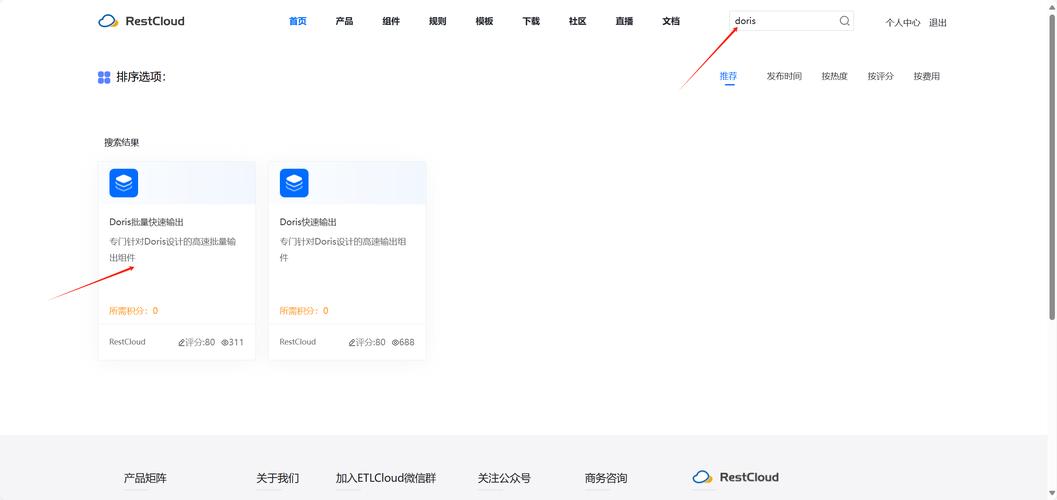Click the 搜索结果 heading
Image resolution: width=1057 pixels, height=500 pixels.
[x=121, y=143]
